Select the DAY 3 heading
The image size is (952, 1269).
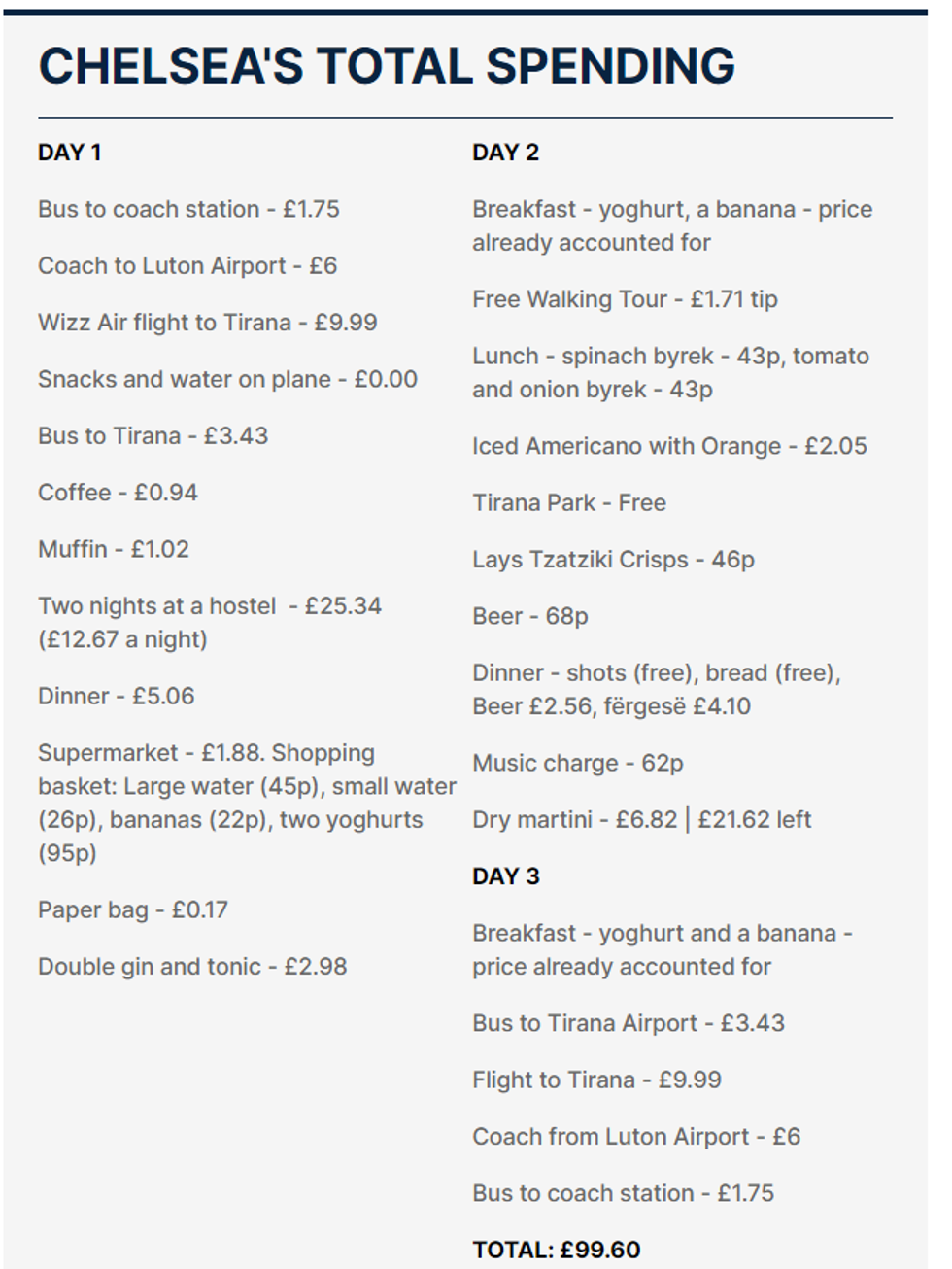click(505, 876)
